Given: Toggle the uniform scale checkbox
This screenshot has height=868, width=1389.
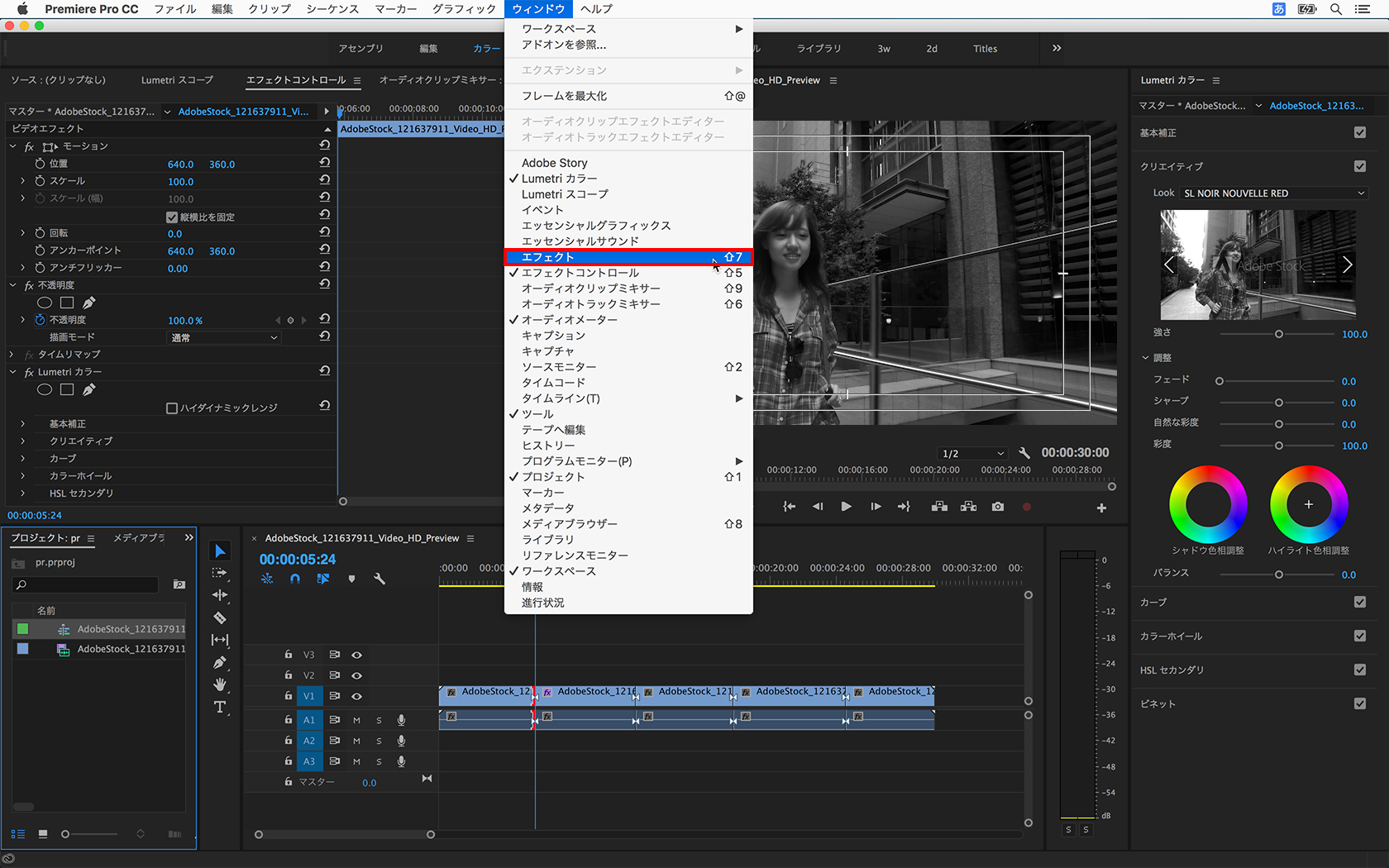Looking at the screenshot, I should click(x=172, y=217).
